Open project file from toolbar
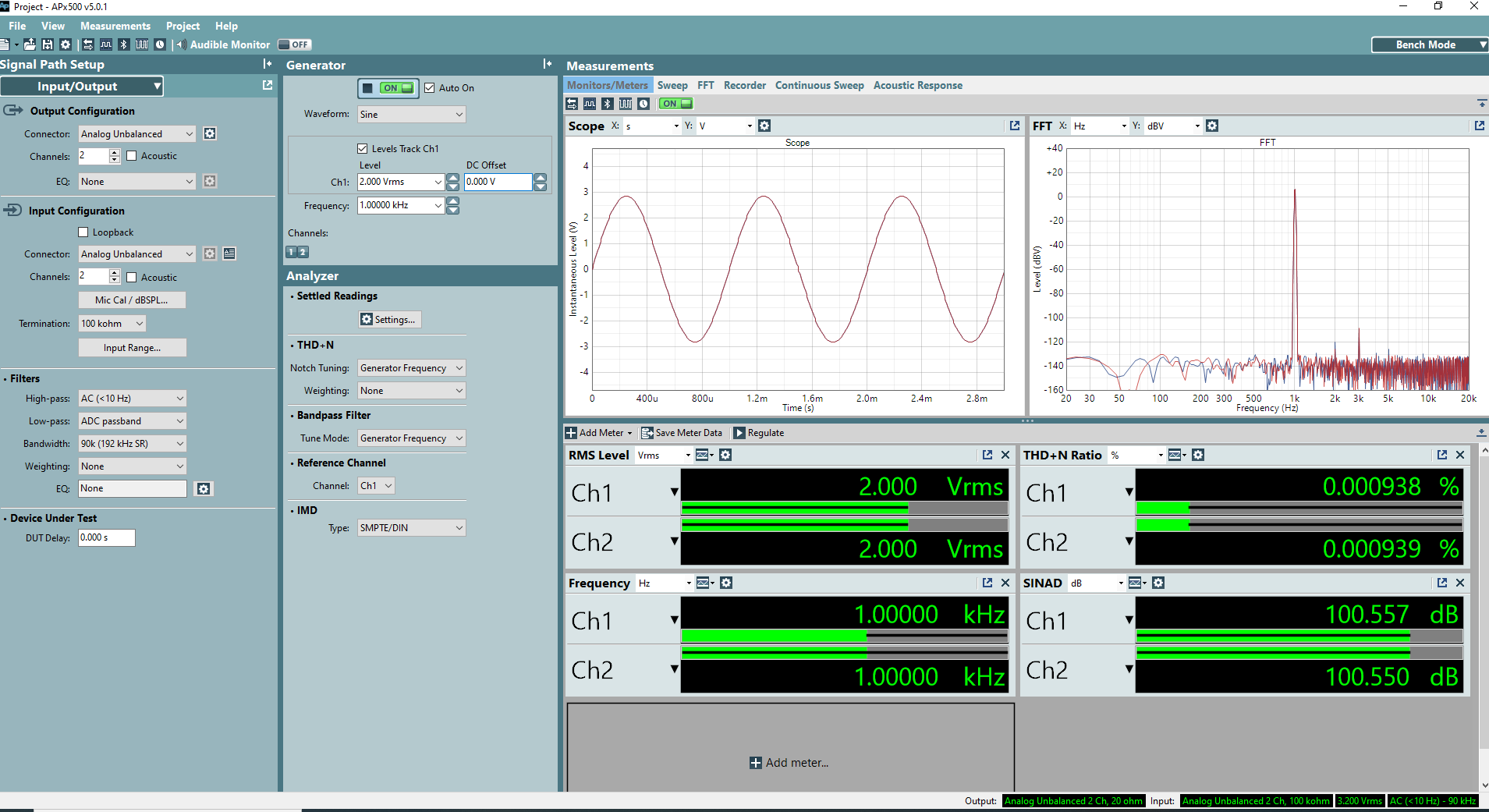This screenshot has width=1489, height=812. tap(30, 44)
